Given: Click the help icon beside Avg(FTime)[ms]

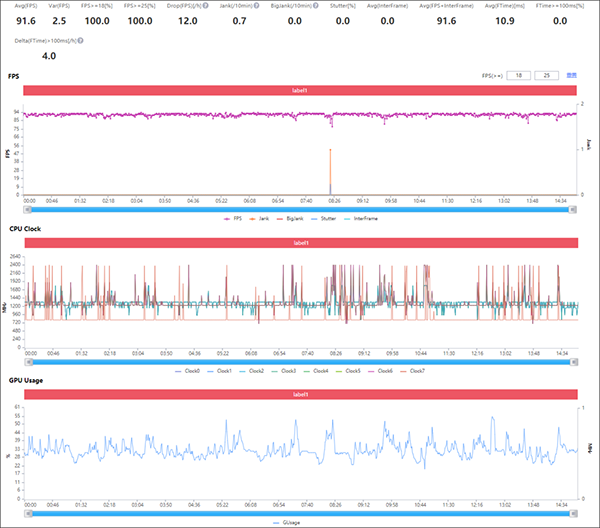Looking at the screenshot, I should click(526, 6).
